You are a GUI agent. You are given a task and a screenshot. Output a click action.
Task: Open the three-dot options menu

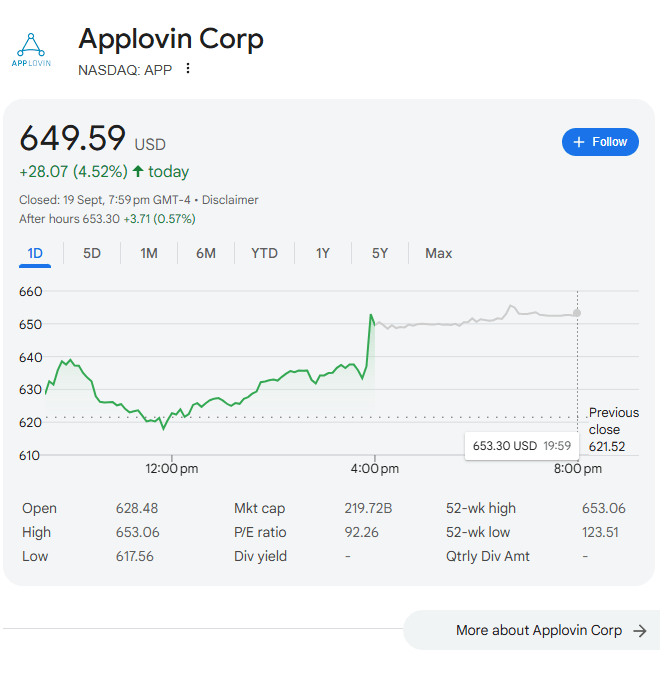(187, 69)
